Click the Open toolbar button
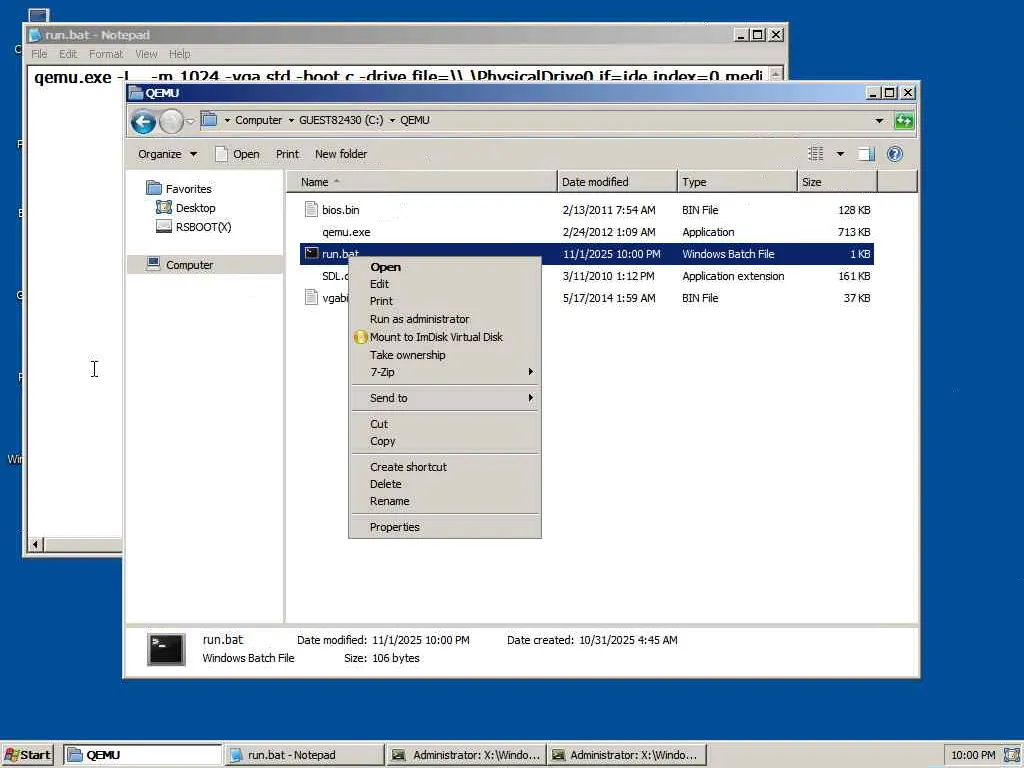The height and width of the screenshot is (768, 1024). tap(237, 154)
